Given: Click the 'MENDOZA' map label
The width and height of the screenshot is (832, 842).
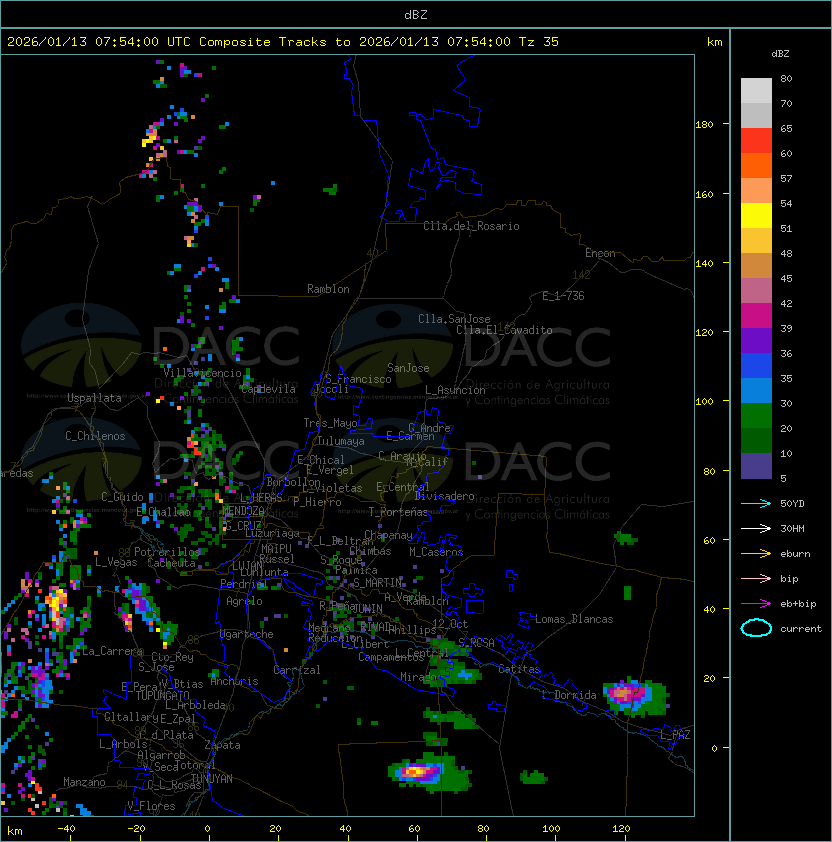Looking at the screenshot, I should pyautogui.click(x=243, y=510).
